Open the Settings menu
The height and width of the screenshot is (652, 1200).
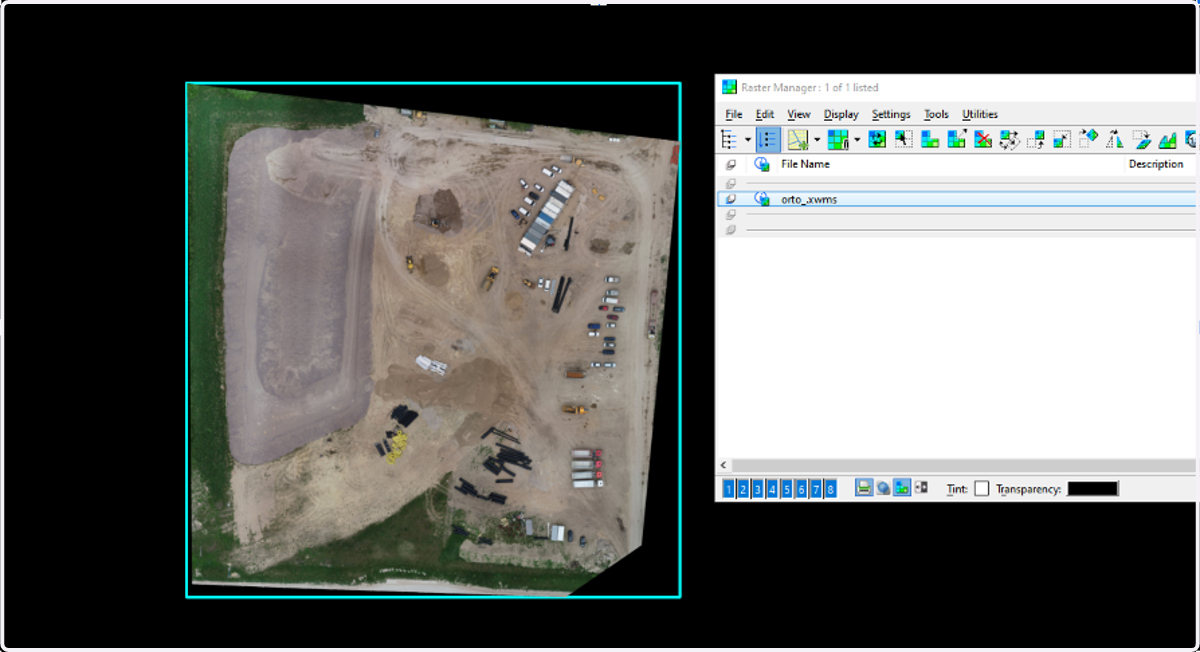[x=891, y=114]
